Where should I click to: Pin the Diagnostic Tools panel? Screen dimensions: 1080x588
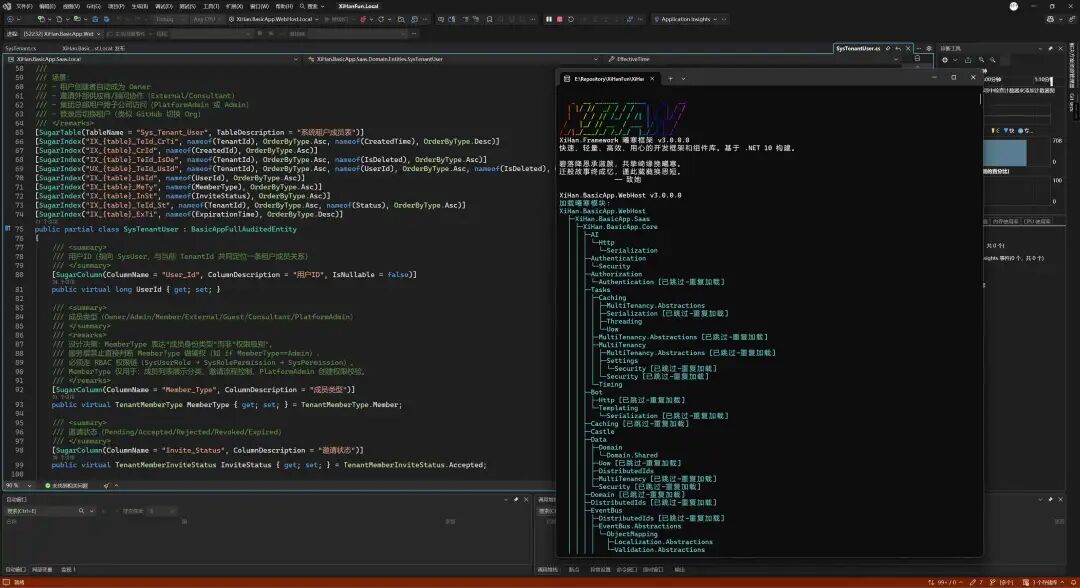1050,48
